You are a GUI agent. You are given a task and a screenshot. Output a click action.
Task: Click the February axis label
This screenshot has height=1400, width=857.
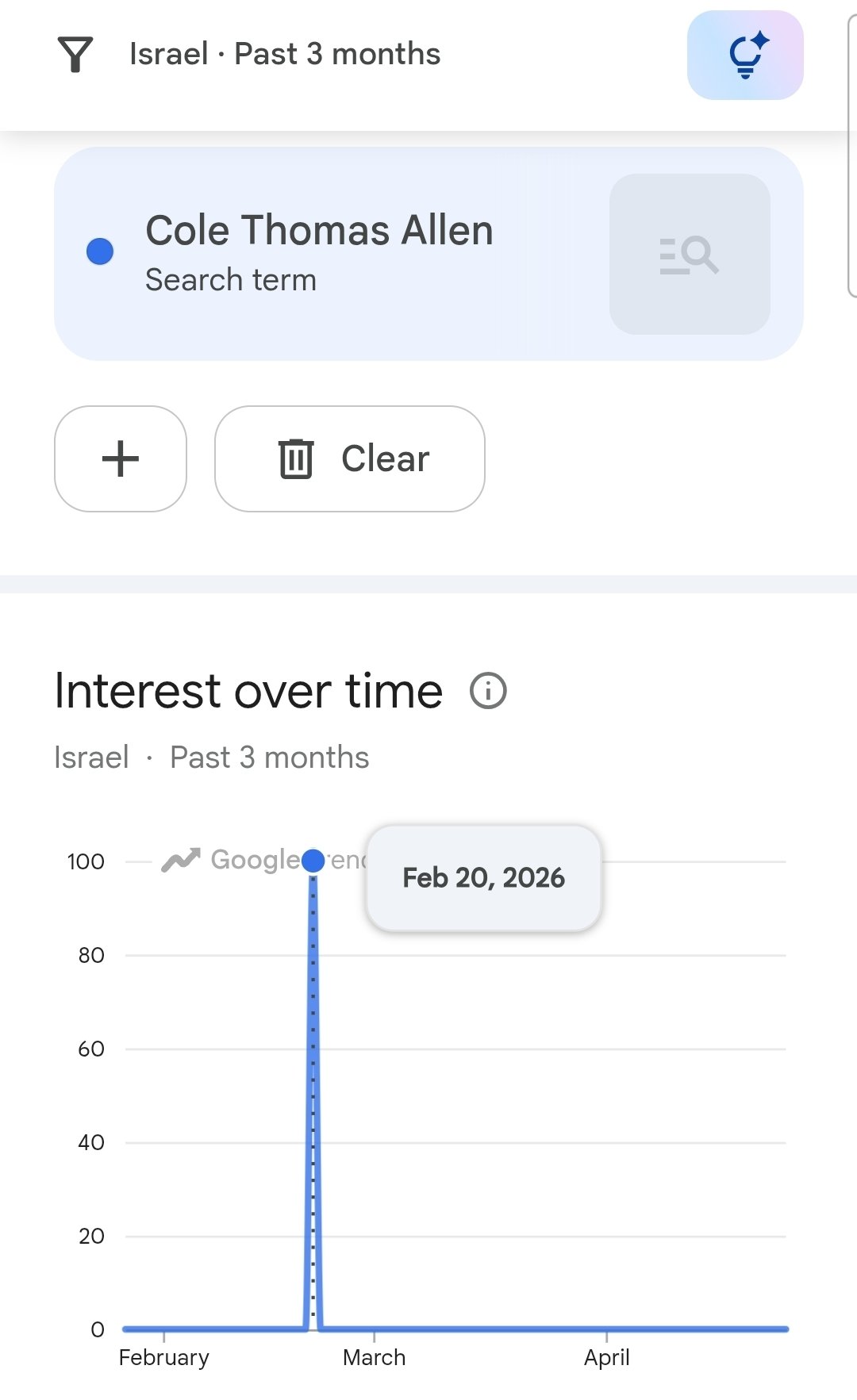[x=163, y=1358]
